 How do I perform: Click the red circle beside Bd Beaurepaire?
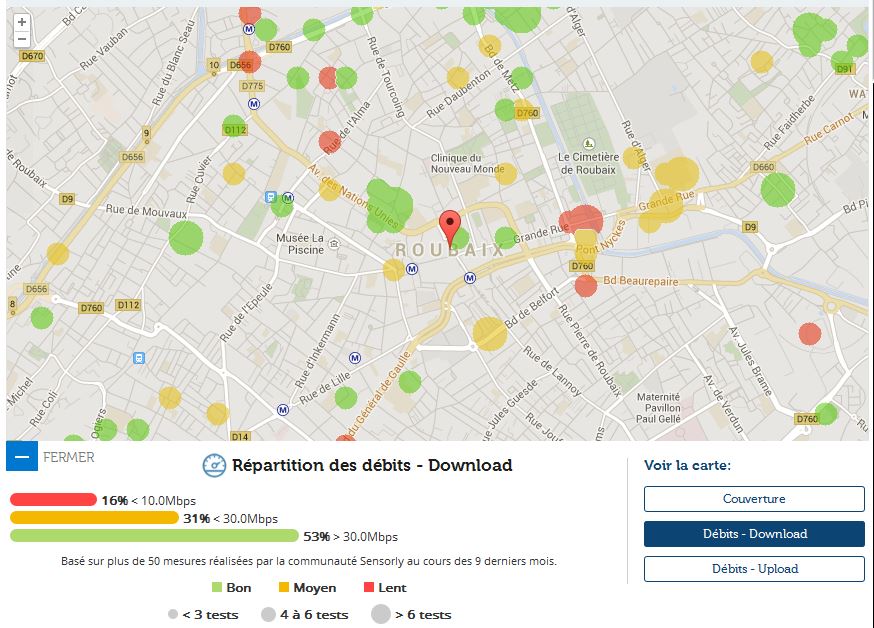(586, 286)
